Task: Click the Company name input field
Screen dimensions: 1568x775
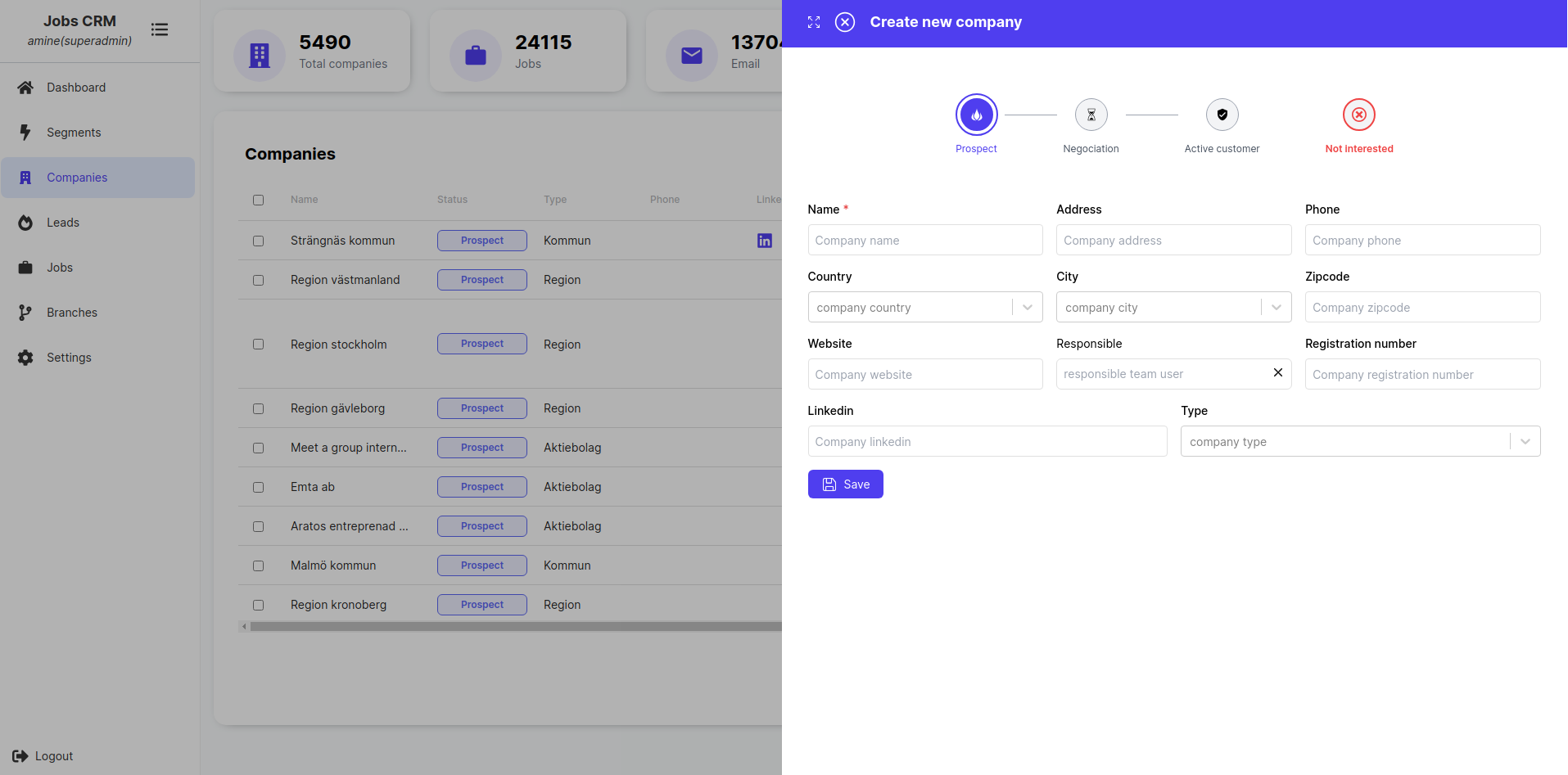Action: click(x=924, y=241)
